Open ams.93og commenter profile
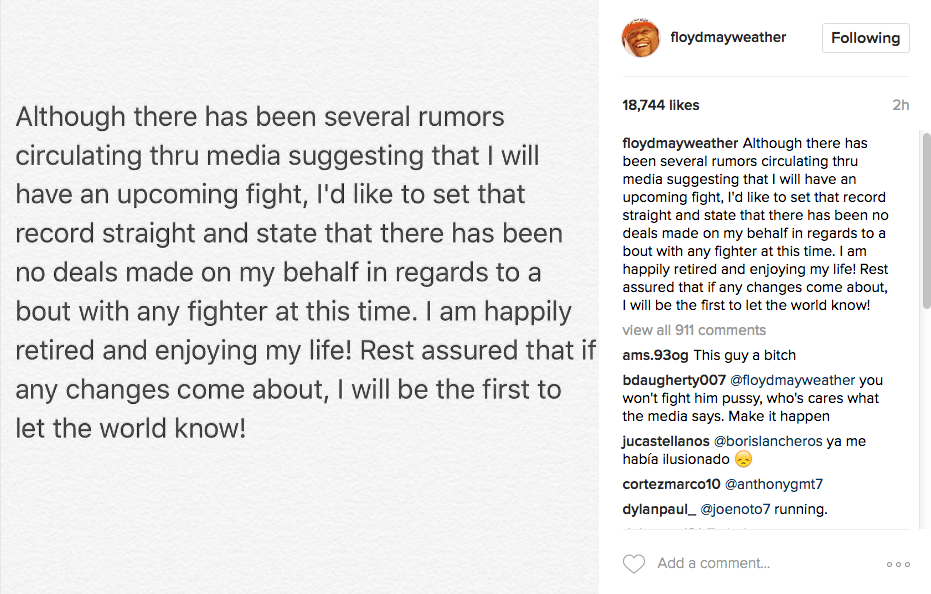Viewport: 931px width, 594px height. (655, 355)
